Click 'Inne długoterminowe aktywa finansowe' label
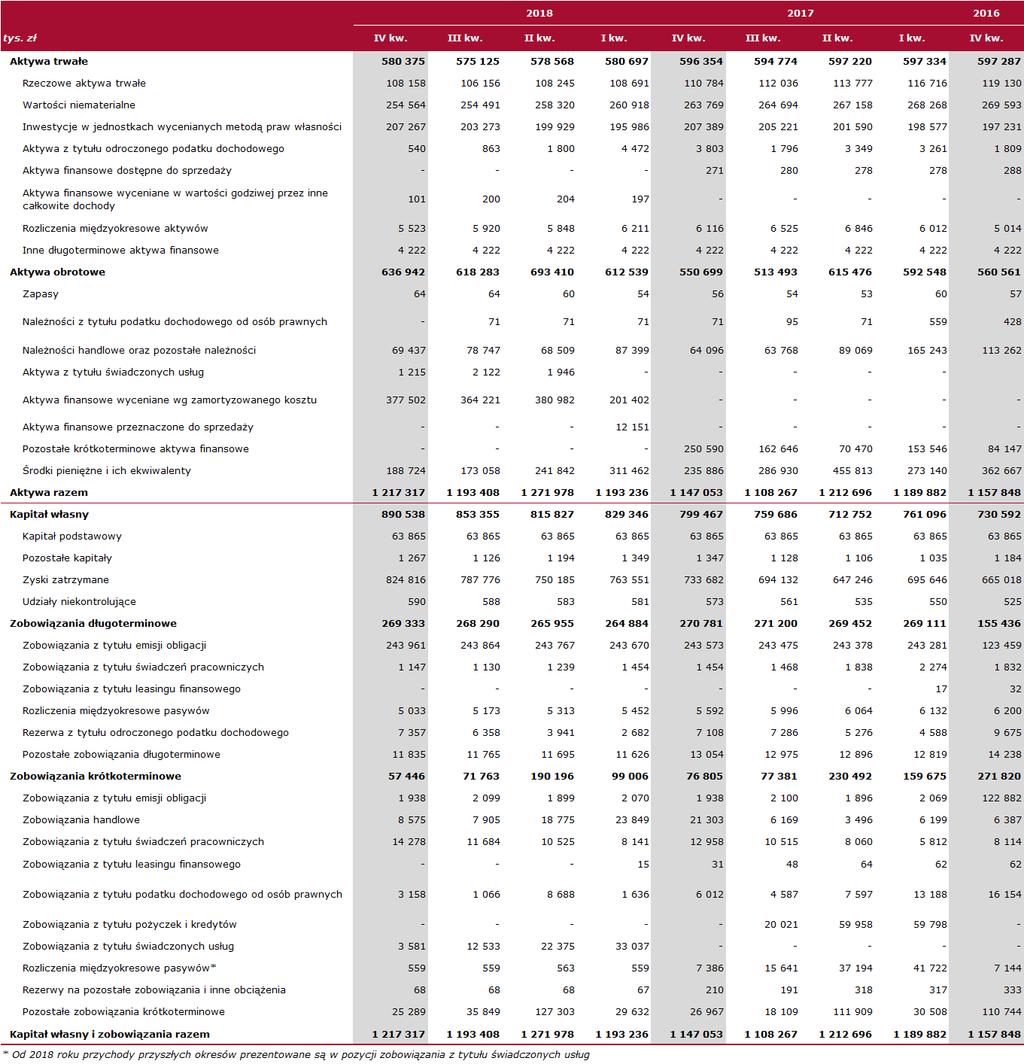 120,250
